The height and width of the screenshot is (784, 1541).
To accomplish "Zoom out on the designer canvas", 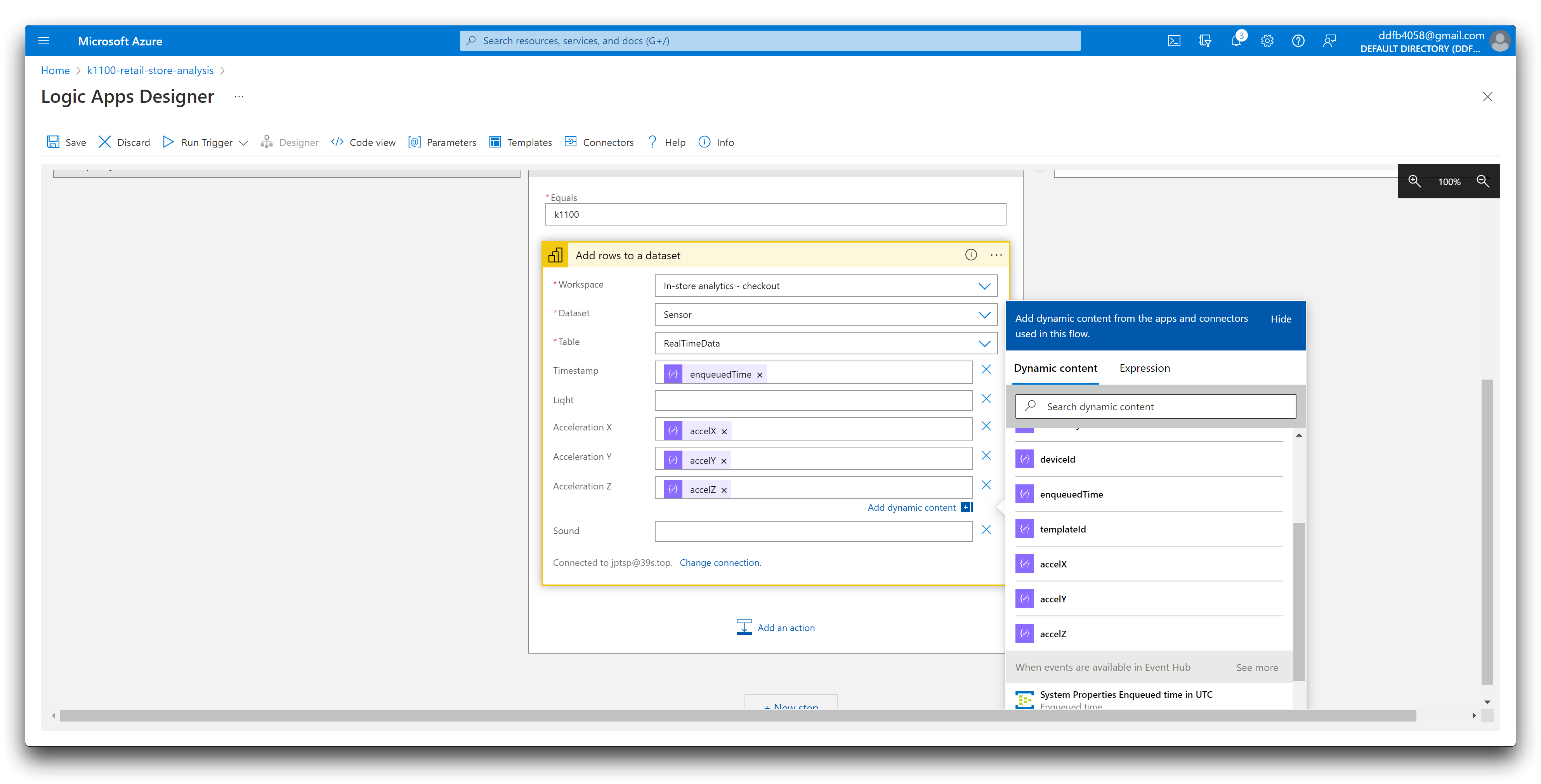I will coord(1482,181).
